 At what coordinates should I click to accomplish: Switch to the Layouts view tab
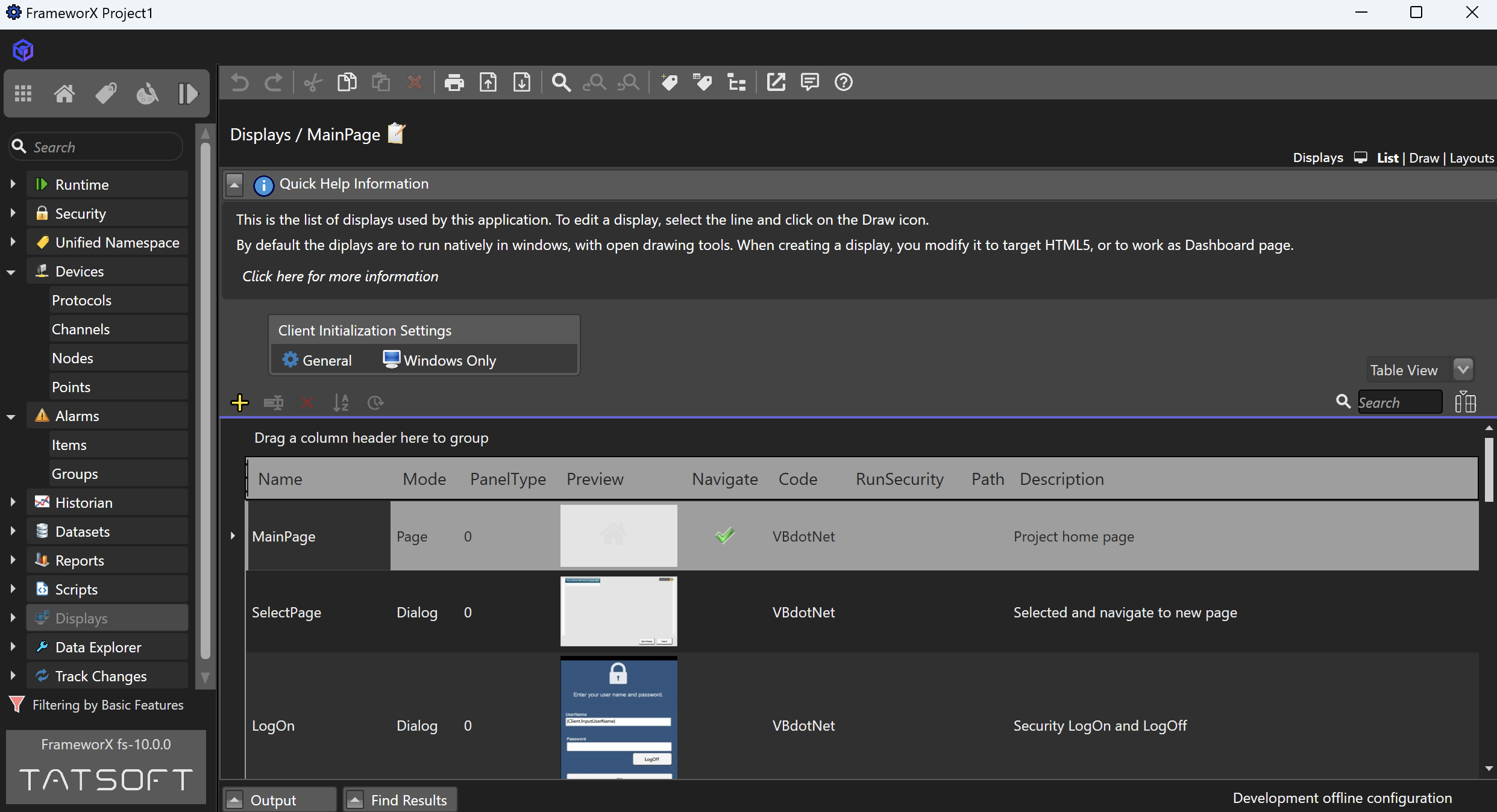(1472, 158)
